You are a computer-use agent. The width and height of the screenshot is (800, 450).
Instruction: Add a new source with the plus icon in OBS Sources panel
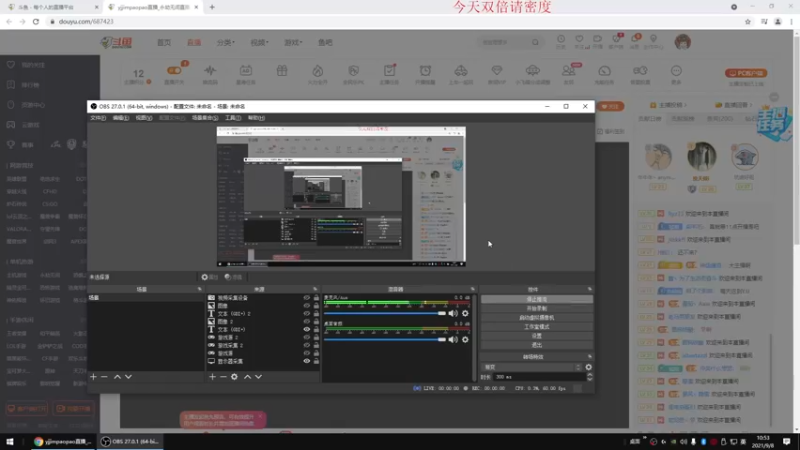(212, 377)
